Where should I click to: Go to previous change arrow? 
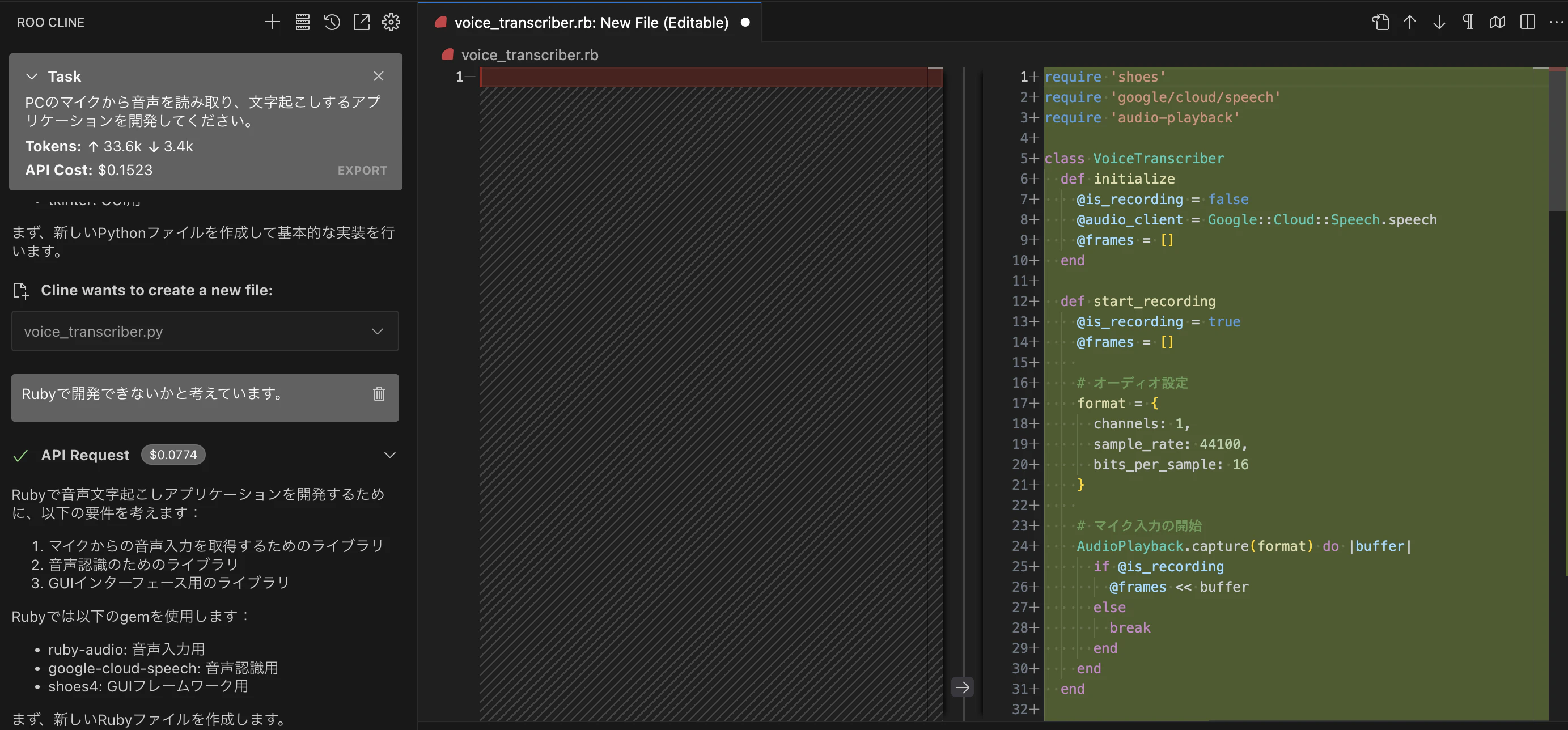(1410, 23)
